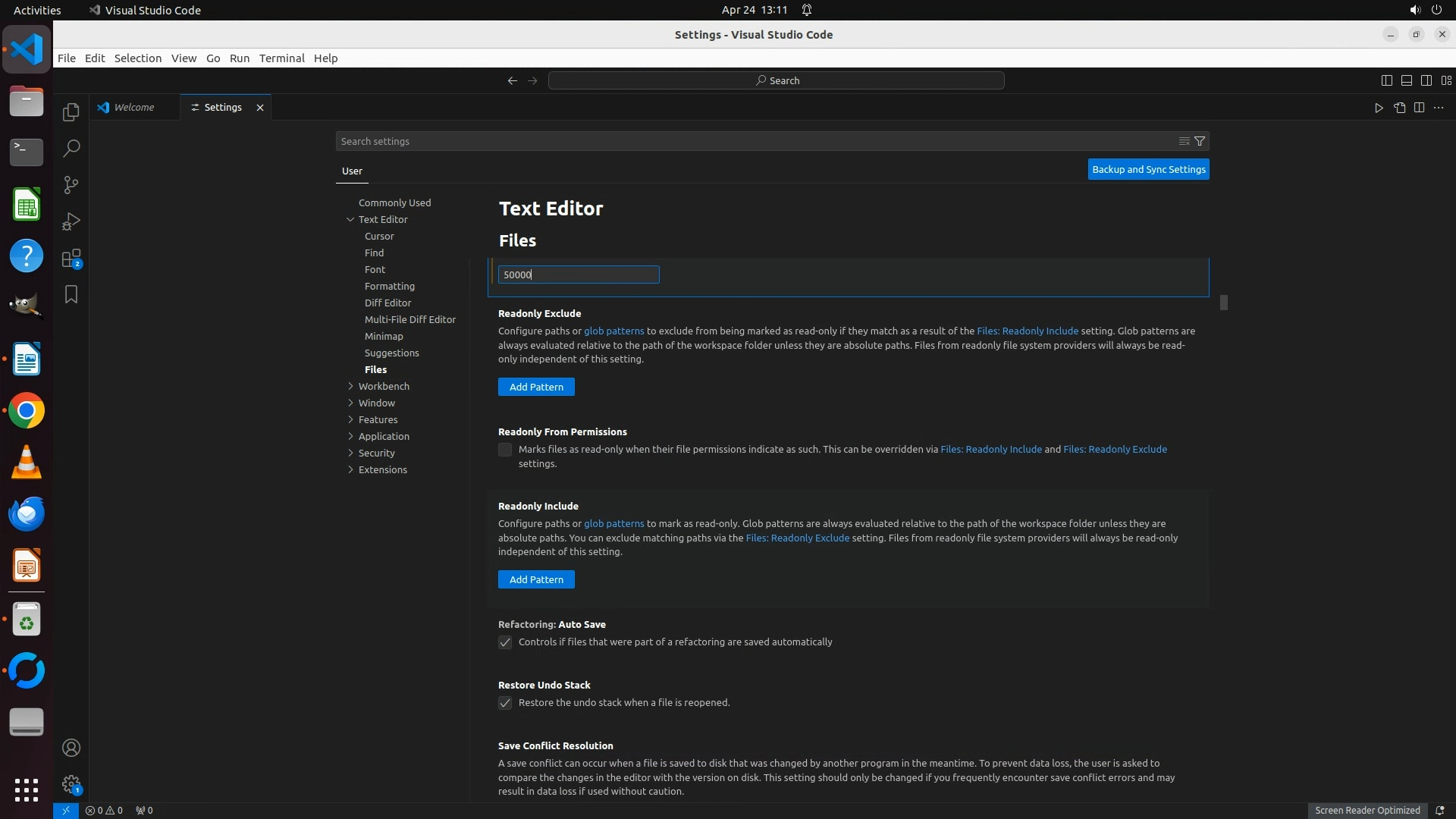
Task: Open the Terminal menu
Action: tap(281, 58)
